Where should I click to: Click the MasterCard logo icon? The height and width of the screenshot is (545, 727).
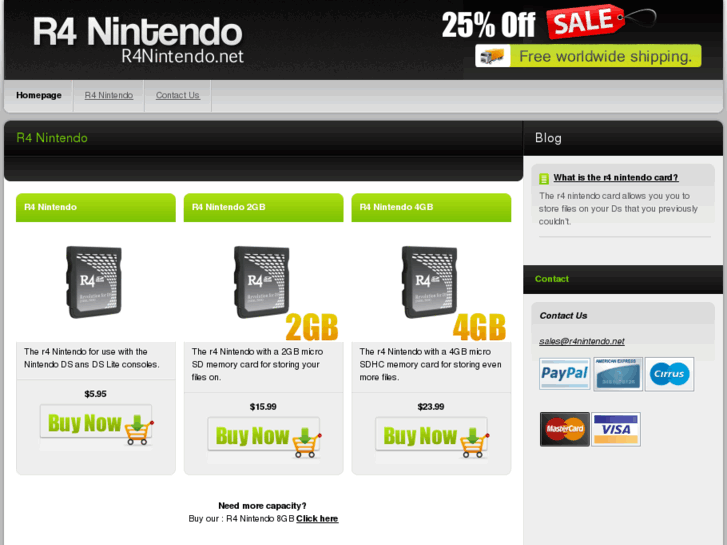(x=564, y=429)
